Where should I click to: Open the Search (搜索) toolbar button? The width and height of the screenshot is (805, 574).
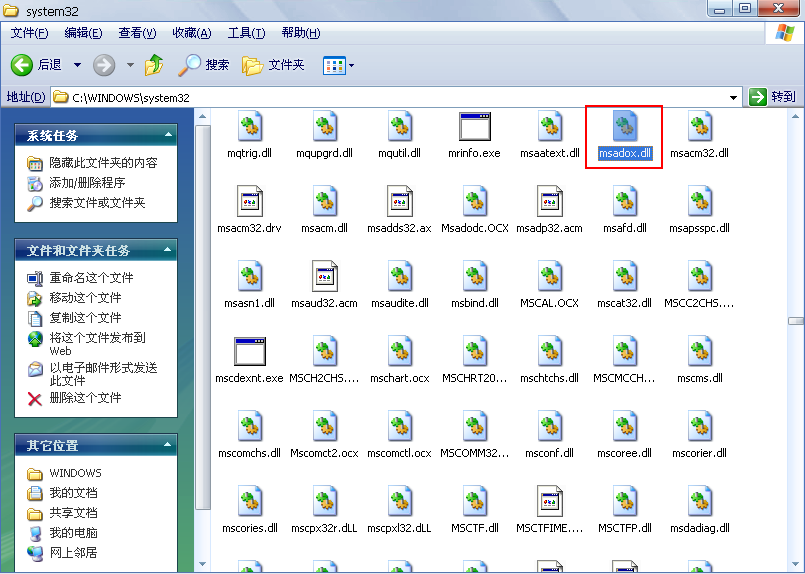204,65
